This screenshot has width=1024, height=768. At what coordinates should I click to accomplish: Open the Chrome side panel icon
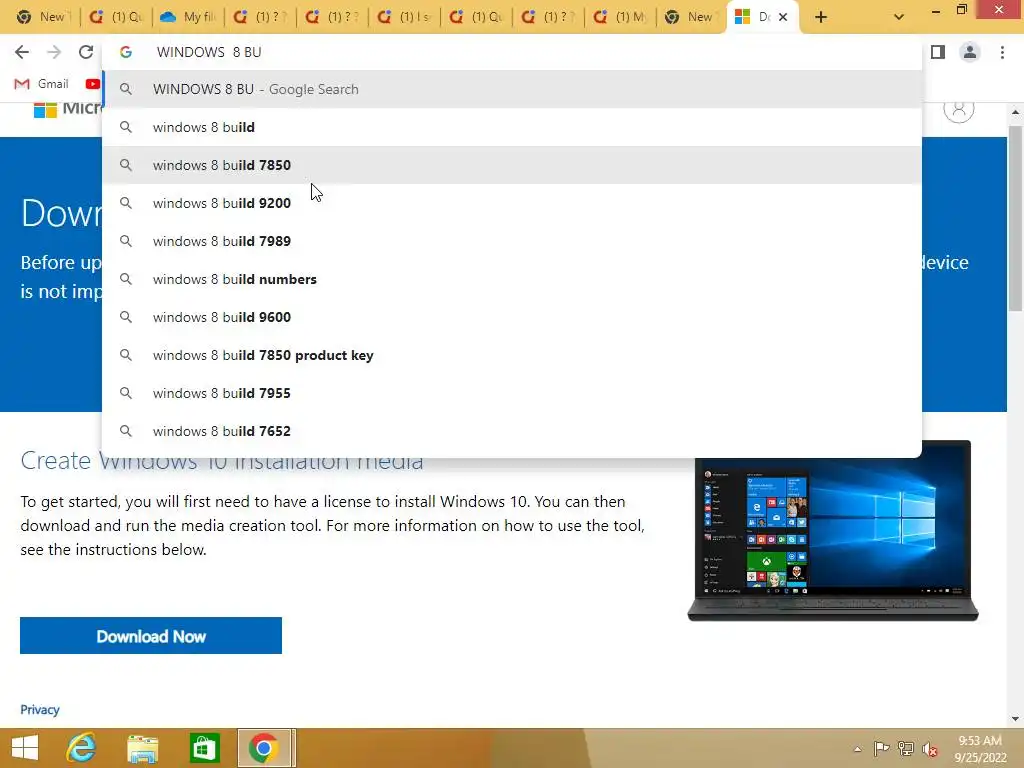tap(938, 52)
